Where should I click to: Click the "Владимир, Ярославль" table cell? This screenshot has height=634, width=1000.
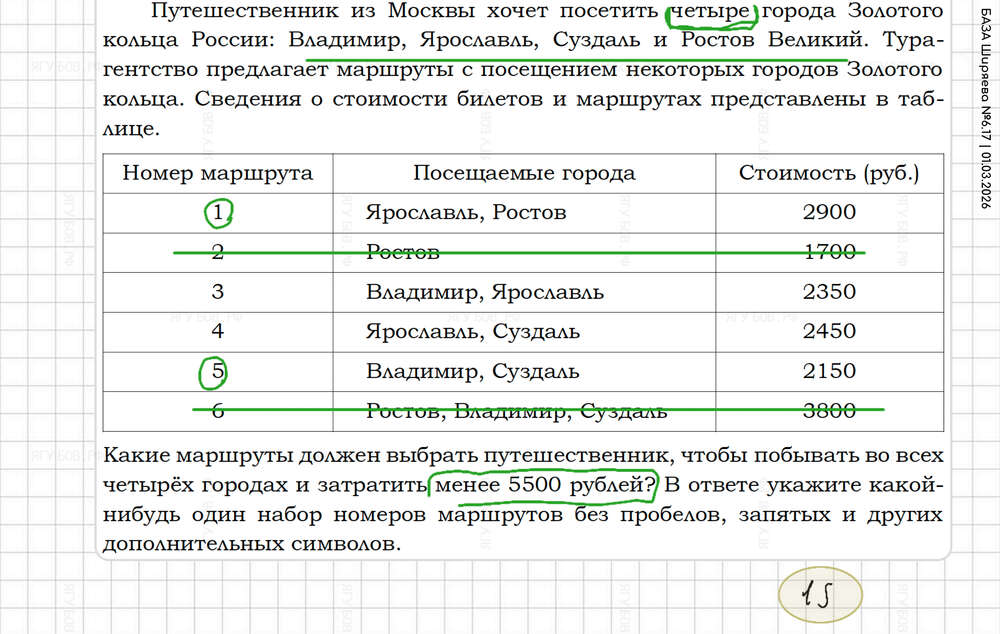coord(484,292)
